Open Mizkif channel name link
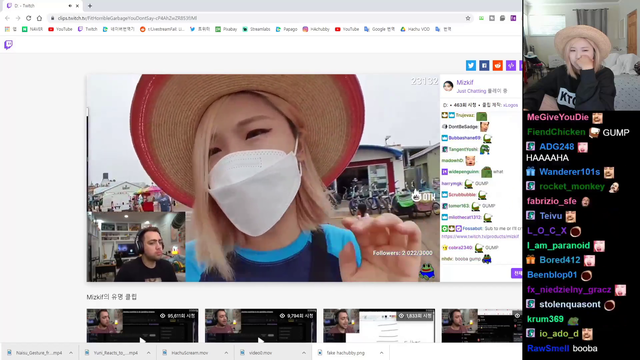Screen dimensions: 640x360 click(465, 82)
